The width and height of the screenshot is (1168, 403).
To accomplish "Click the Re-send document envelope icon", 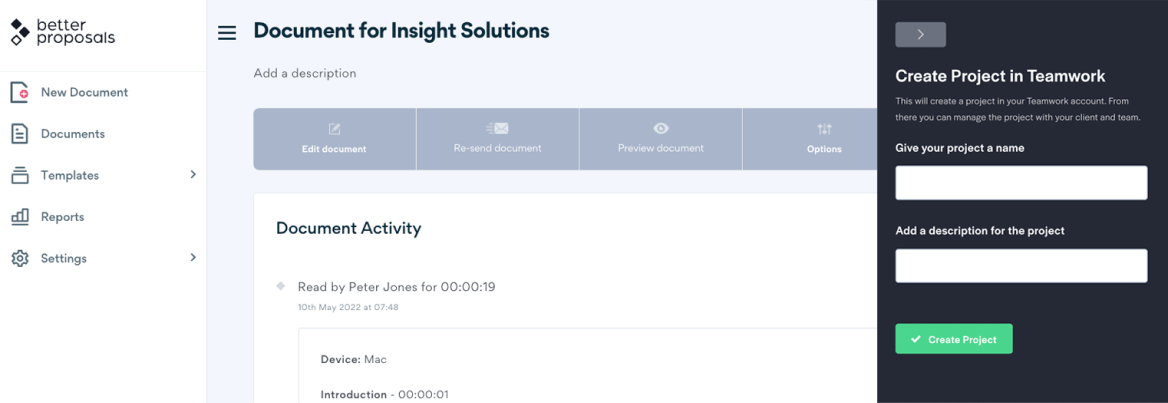I will (x=497, y=128).
